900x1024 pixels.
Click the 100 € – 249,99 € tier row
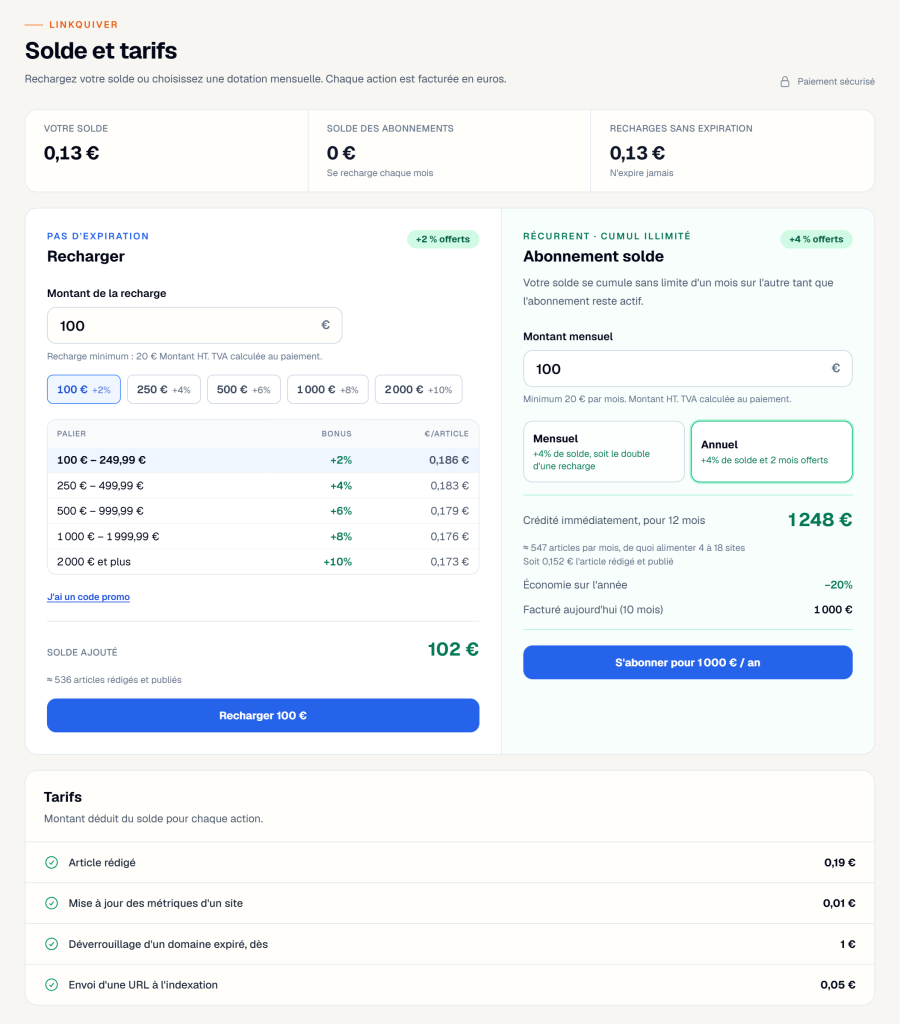pyautogui.click(x=263, y=460)
